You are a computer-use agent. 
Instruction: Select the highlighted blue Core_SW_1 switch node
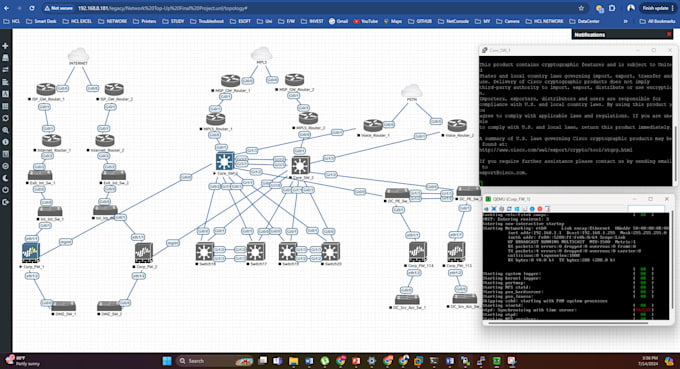pyautogui.click(x=225, y=161)
